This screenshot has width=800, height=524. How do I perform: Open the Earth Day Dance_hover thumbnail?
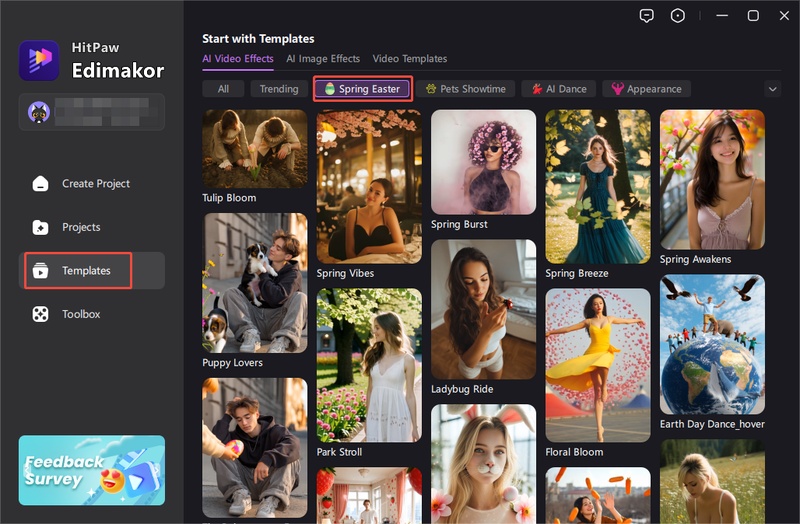click(x=712, y=344)
